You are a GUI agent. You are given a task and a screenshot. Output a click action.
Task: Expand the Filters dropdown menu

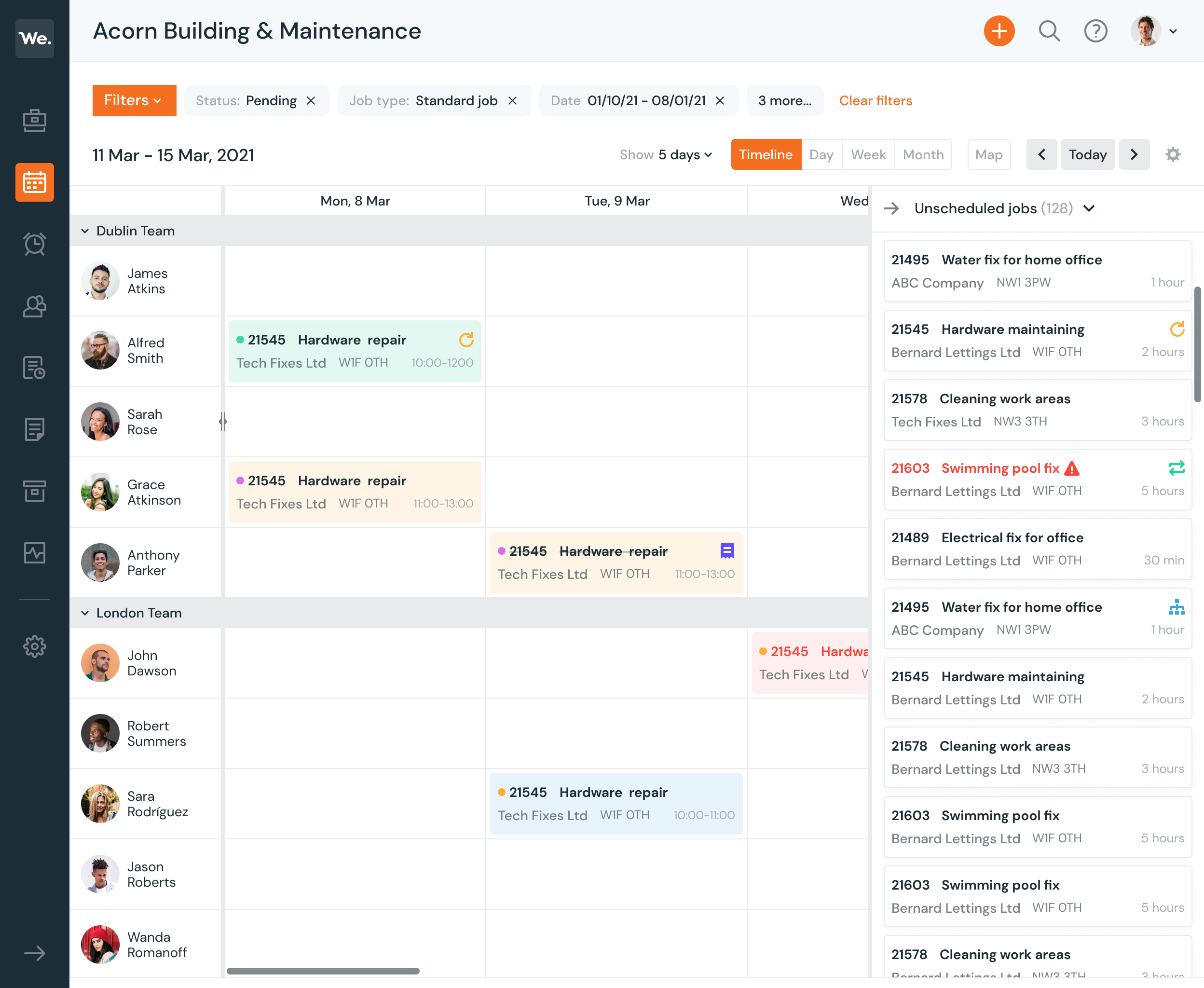tap(134, 100)
